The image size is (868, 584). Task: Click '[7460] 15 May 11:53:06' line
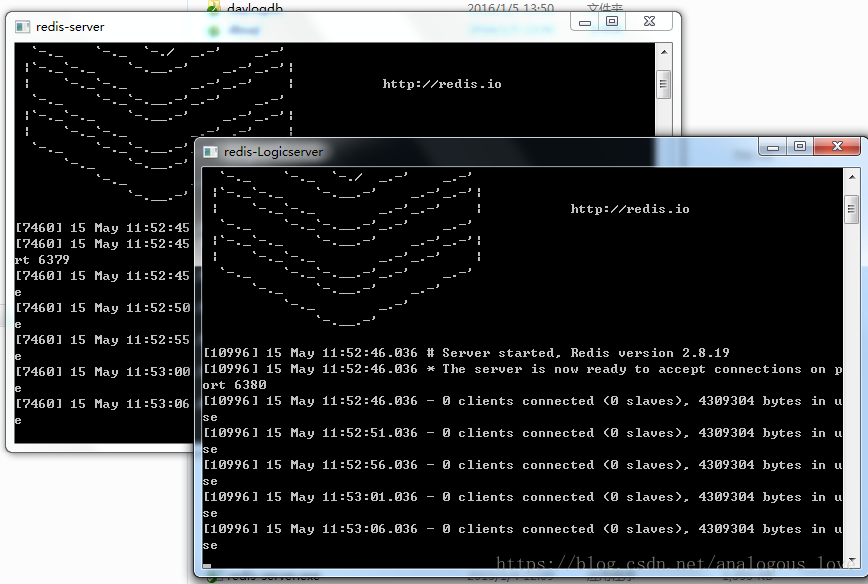[x=103, y=404]
